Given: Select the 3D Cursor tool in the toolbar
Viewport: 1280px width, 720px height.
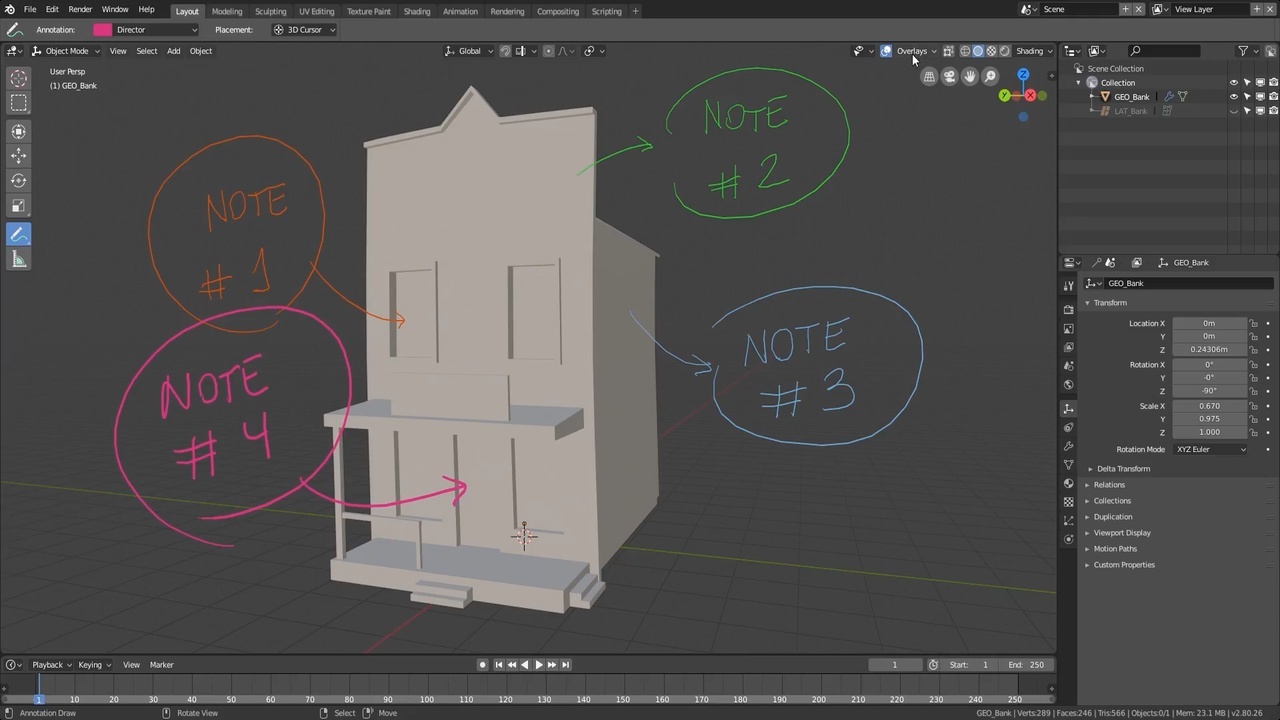Looking at the screenshot, I should pyautogui.click(x=18, y=79).
